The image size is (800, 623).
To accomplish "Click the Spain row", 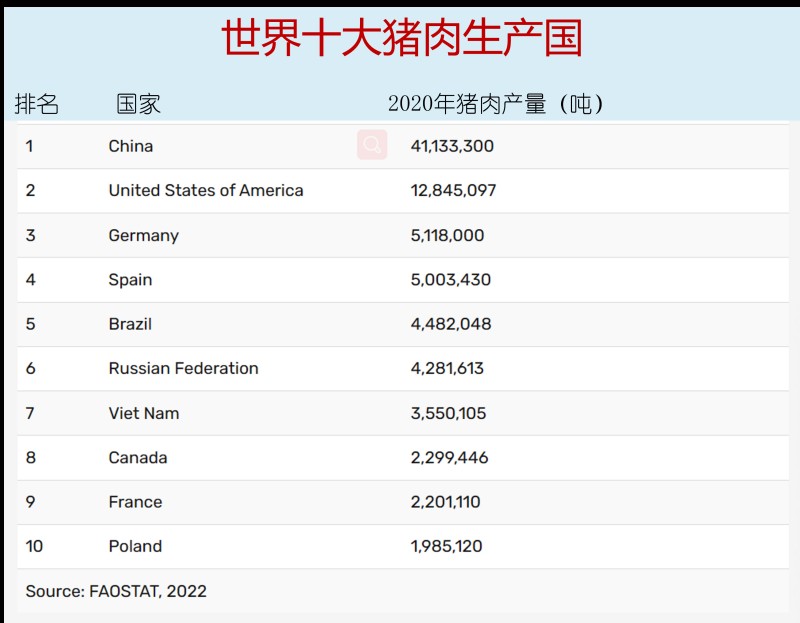I will click(x=300, y=280).
